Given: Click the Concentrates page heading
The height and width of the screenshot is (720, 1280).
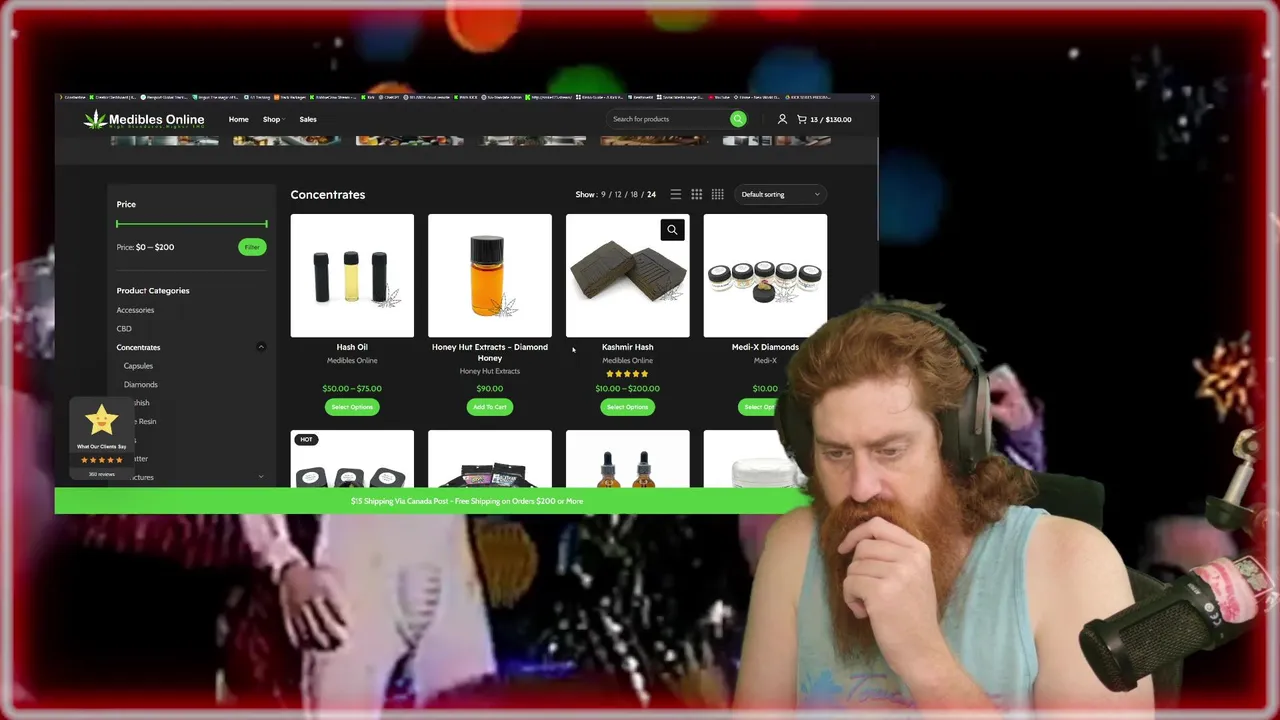Looking at the screenshot, I should (328, 195).
